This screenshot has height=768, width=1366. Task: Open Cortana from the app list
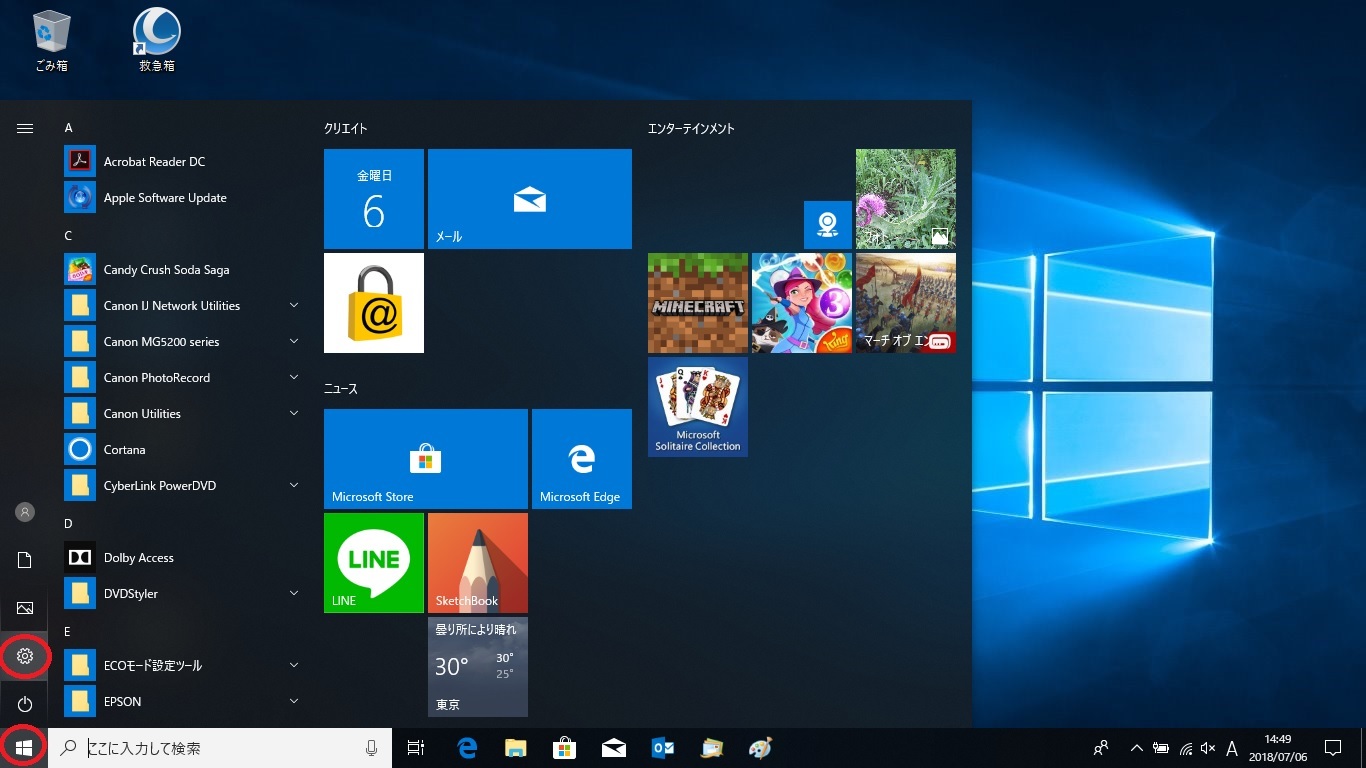point(182,450)
